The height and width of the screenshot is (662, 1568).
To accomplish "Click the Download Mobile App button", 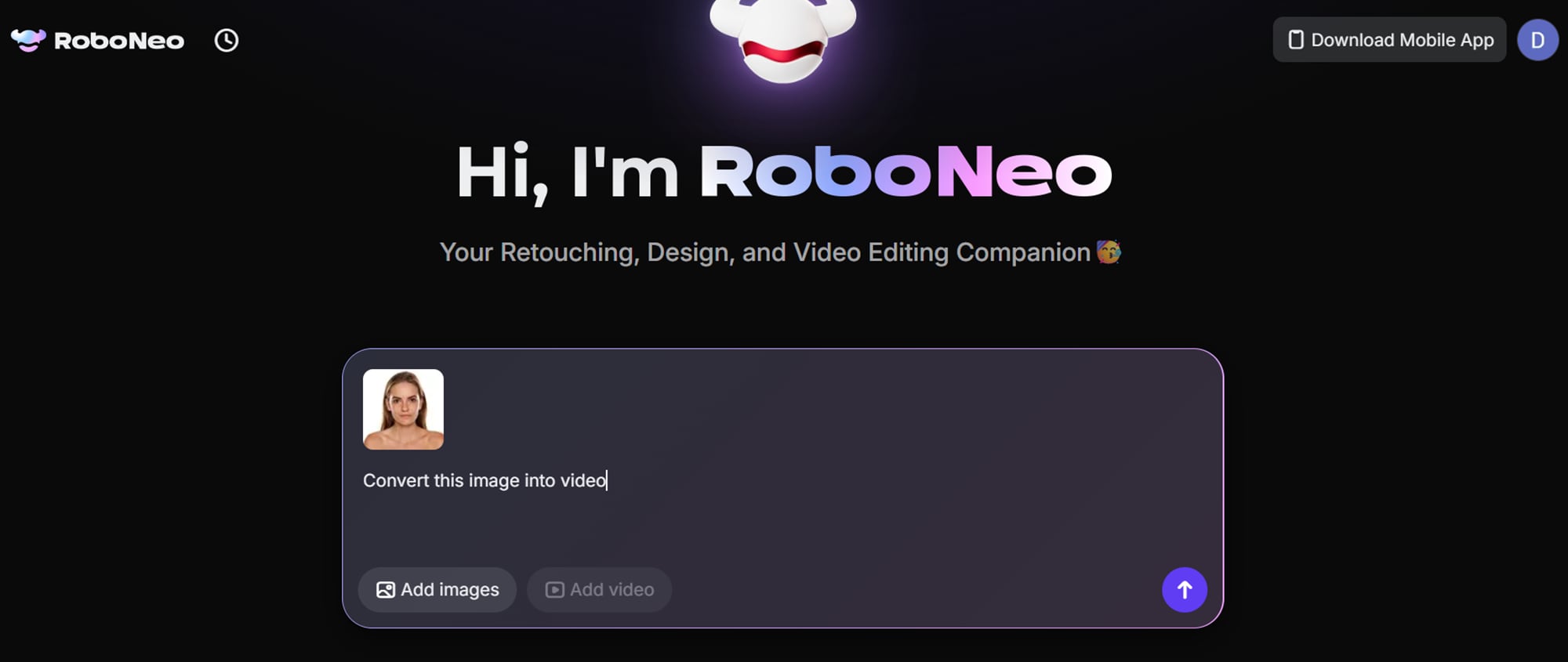I will coord(1389,40).
